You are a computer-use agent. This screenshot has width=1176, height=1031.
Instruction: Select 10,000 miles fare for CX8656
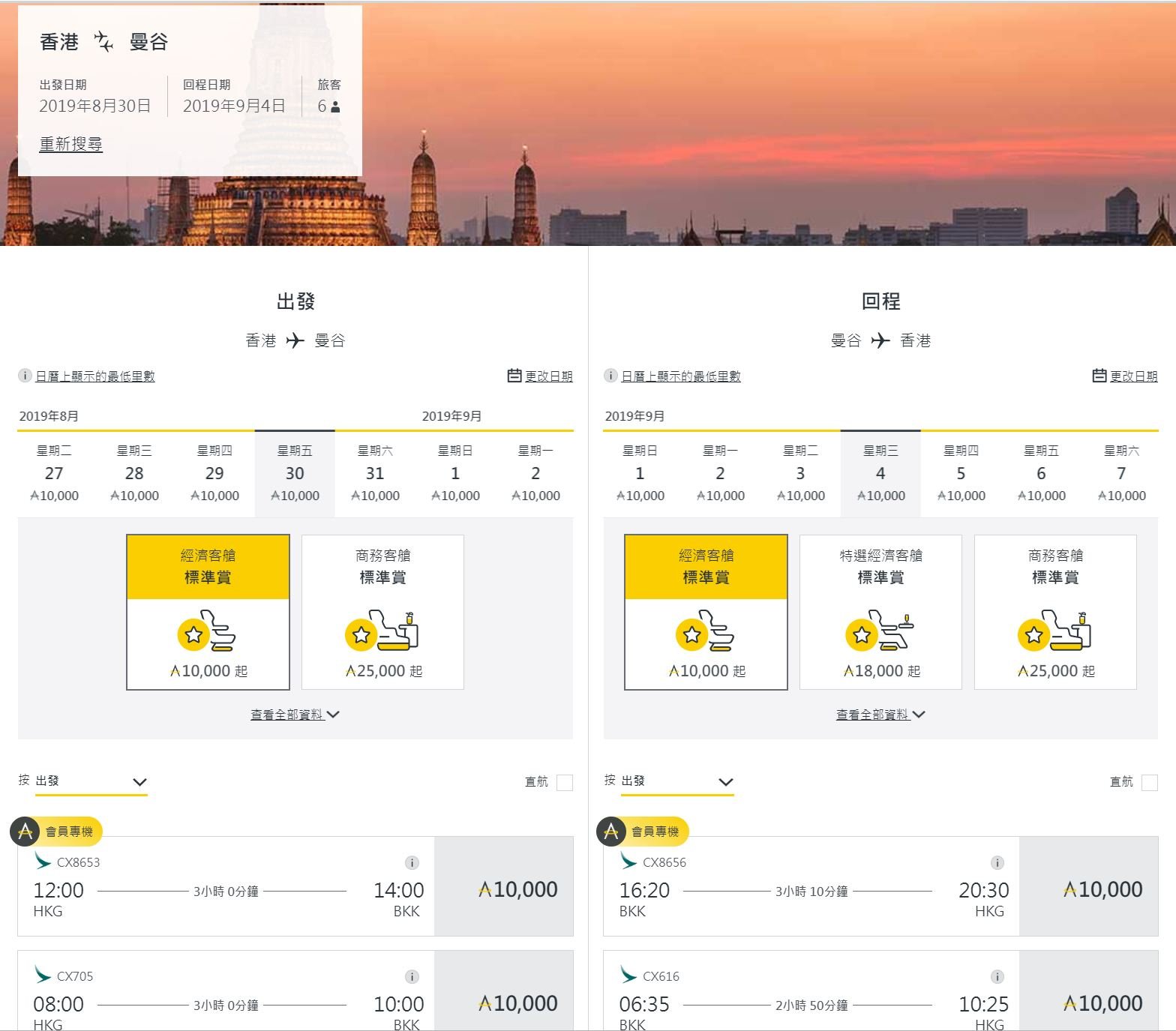[1088, 886]
